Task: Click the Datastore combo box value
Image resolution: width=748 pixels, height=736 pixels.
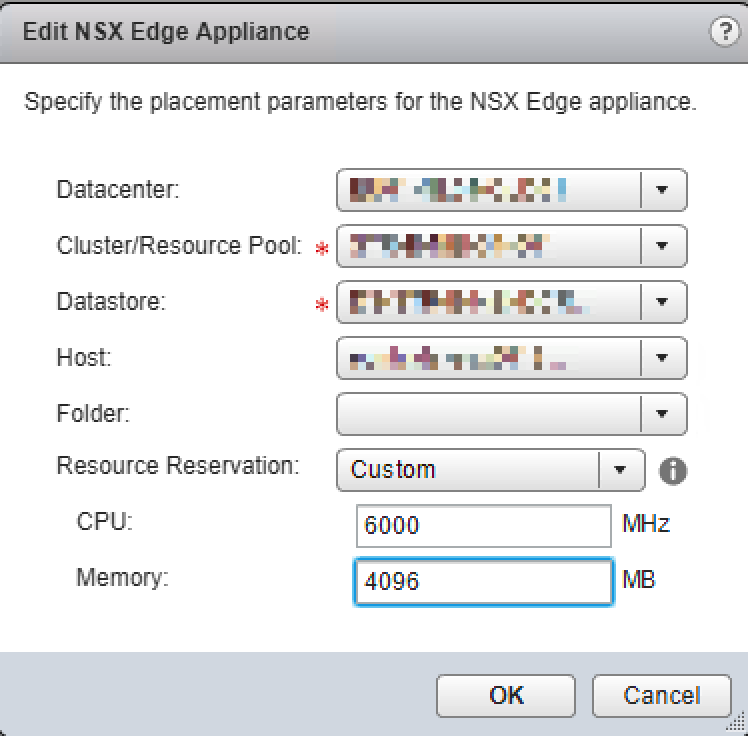Action: tap(487, 301)
